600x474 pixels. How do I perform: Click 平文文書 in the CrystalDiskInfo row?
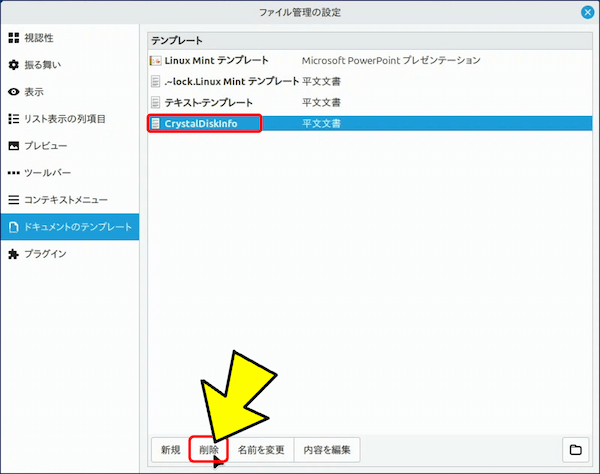tap(321, 124)
